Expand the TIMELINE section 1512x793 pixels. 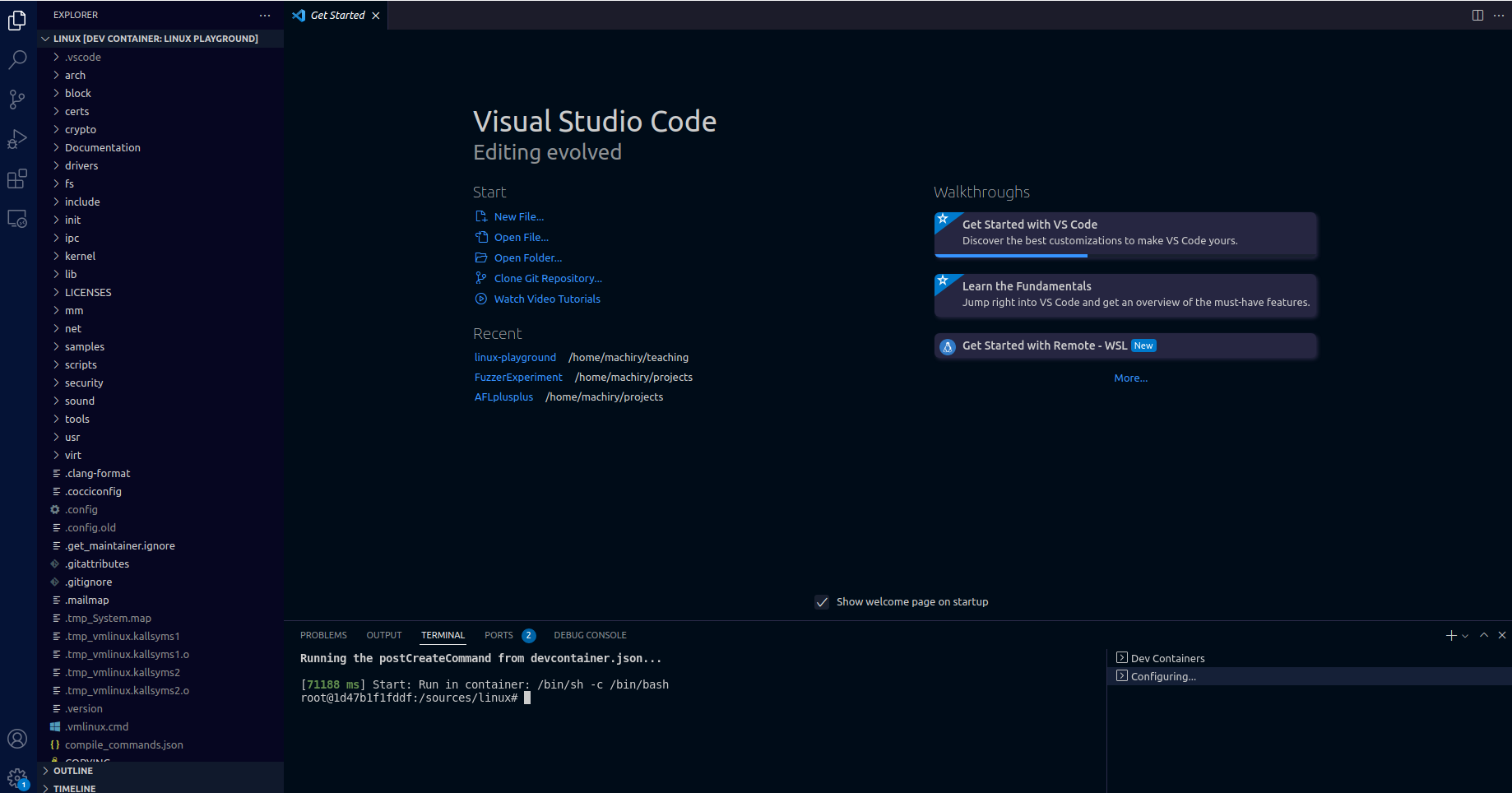160,788
